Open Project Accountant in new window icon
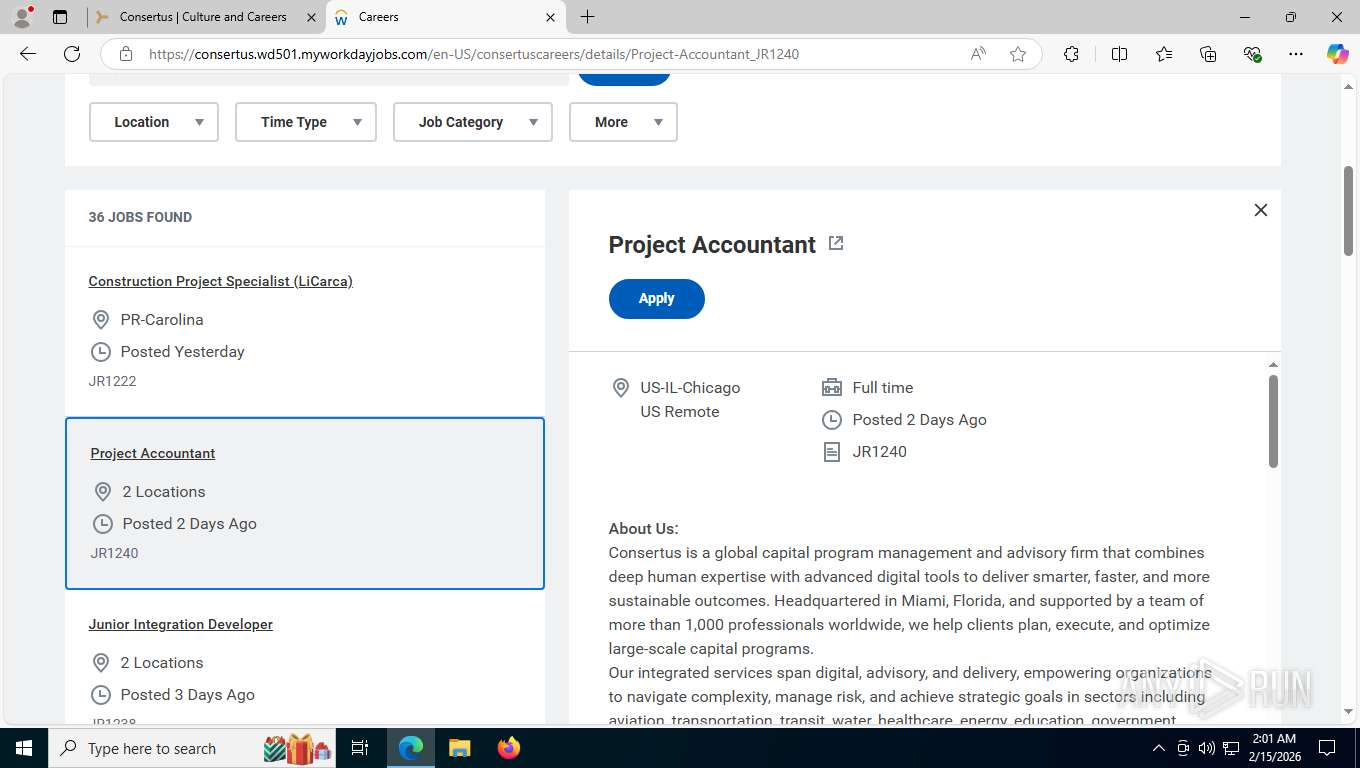The image size is (1360, 768). click(x=836, y=243)
